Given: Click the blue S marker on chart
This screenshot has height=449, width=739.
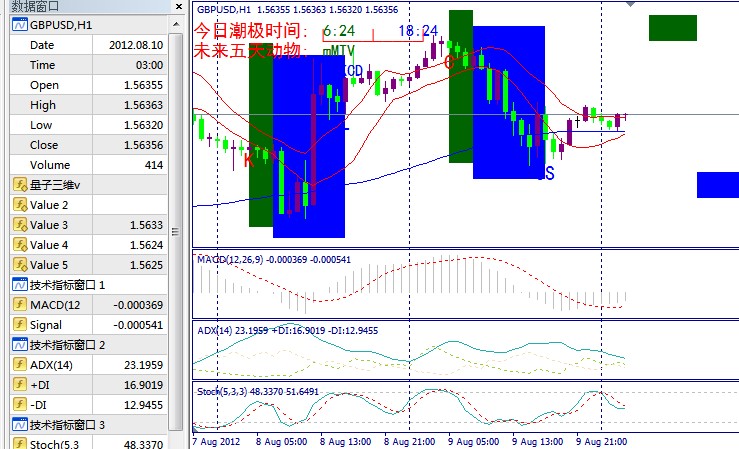Looking at the screenshot, I should pos(550,173).
